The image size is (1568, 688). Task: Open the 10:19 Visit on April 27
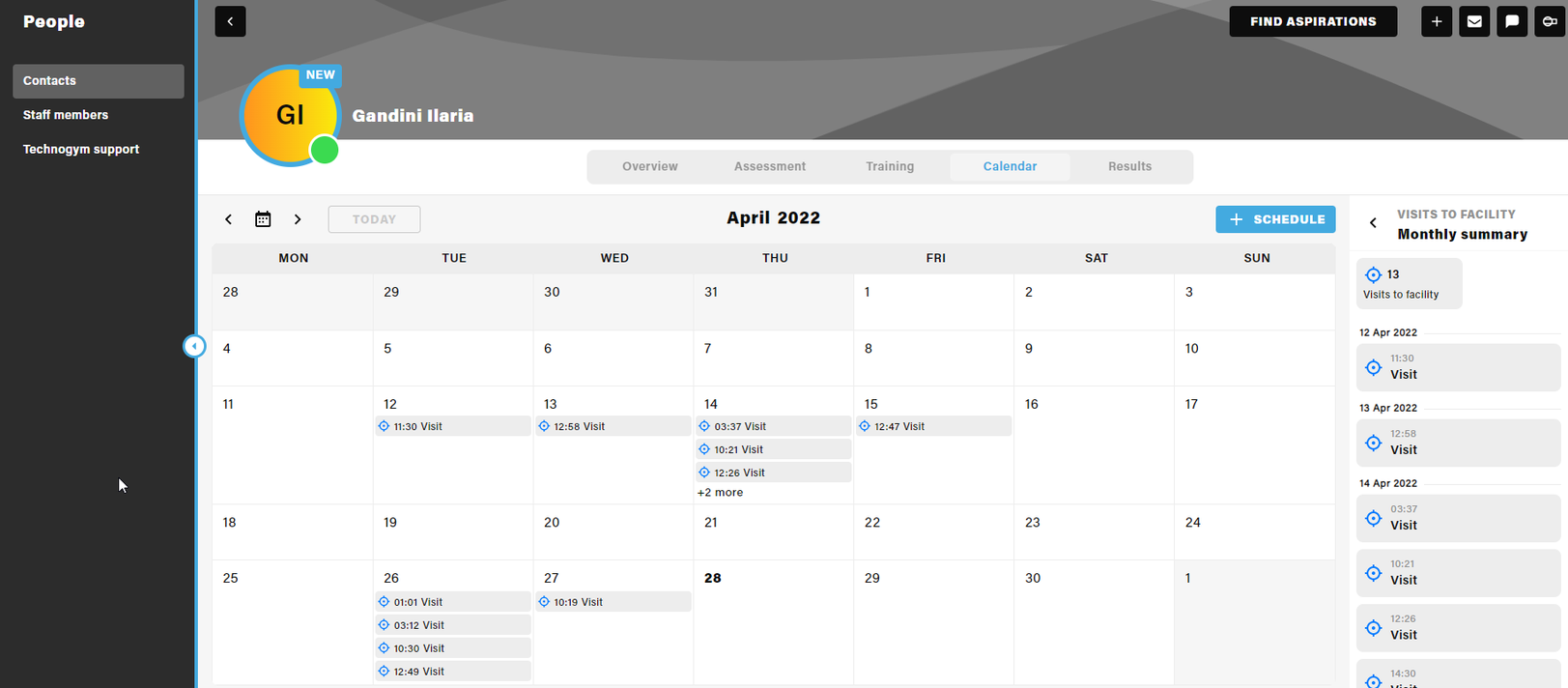[613, 602]
